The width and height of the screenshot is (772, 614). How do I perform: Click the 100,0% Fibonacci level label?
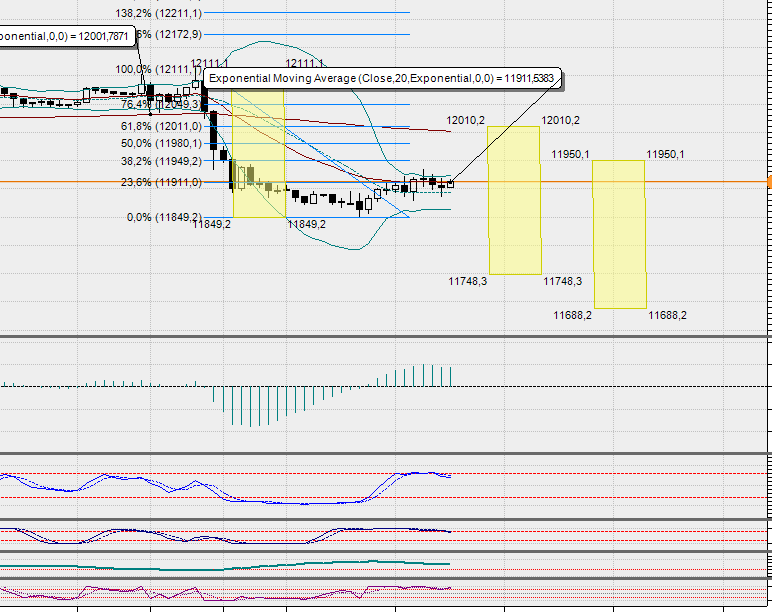pos(159,69)
